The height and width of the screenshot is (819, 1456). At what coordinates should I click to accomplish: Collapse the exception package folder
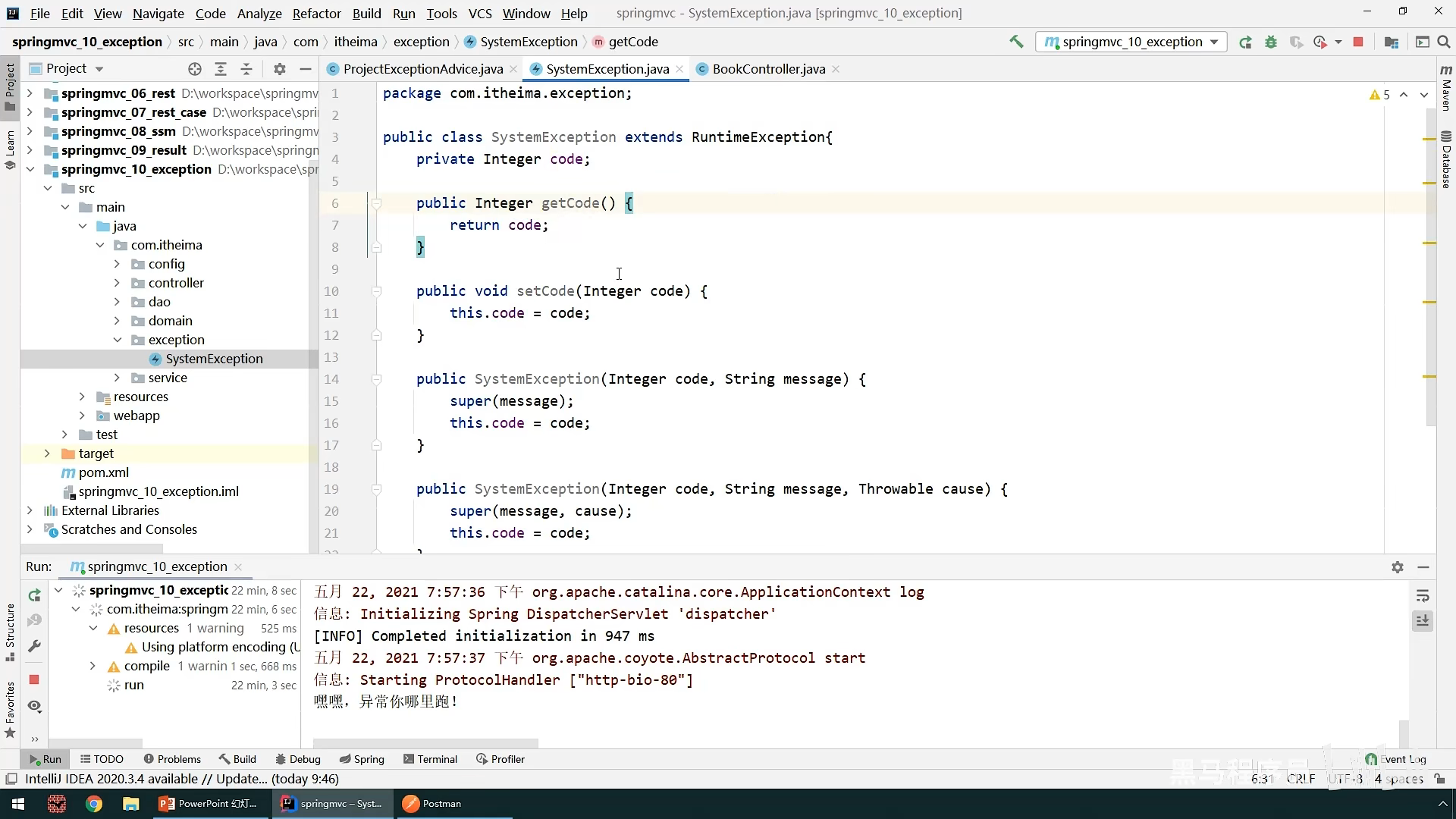coord(117,340)
